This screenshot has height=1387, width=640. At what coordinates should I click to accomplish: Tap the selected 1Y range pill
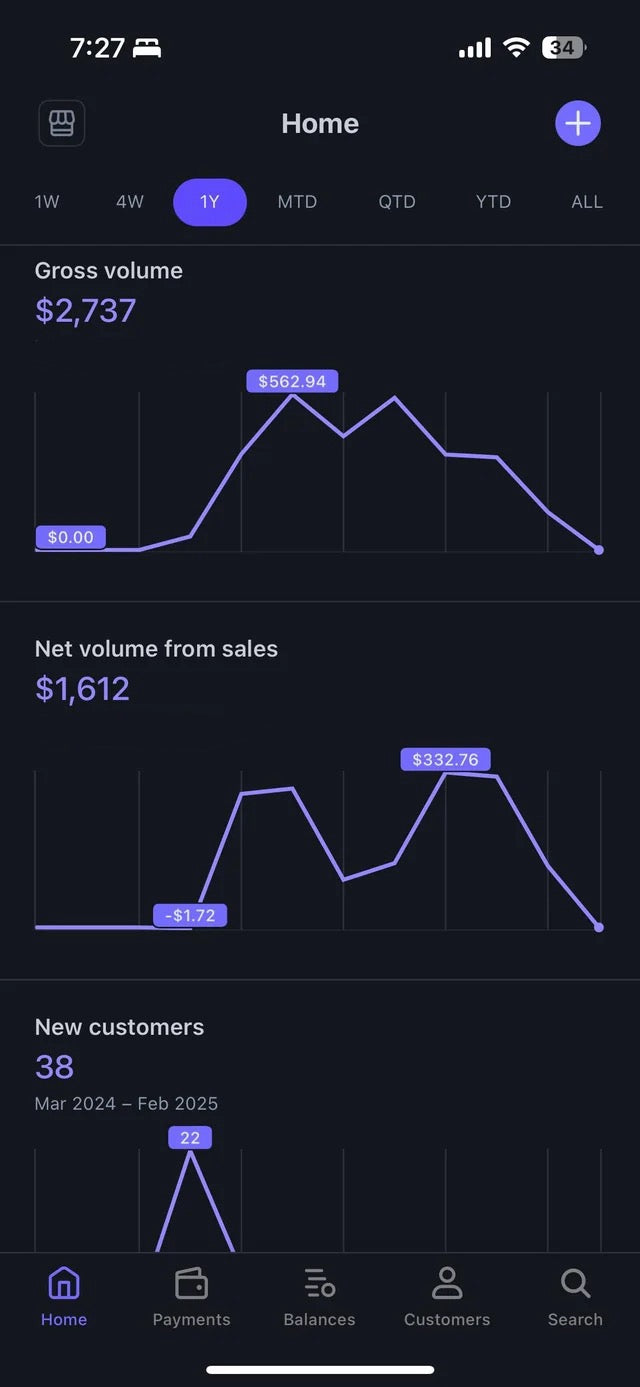[210, 202]
